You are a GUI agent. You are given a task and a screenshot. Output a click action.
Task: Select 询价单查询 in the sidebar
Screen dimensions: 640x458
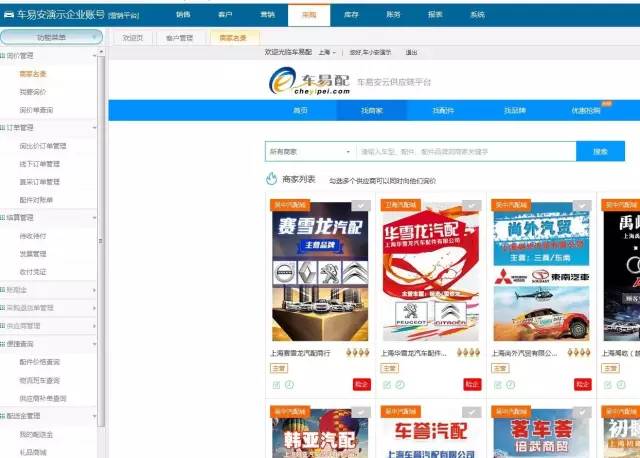tap(36, 110)
